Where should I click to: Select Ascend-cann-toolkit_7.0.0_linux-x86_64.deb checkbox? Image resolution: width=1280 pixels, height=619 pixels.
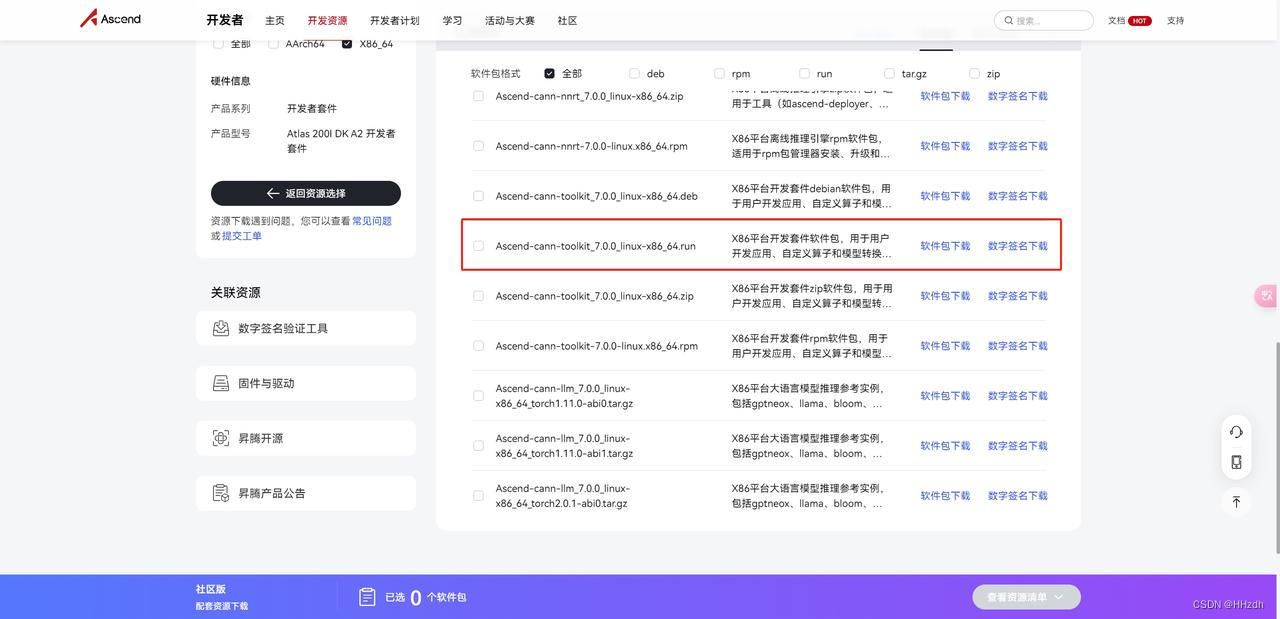pyautogui.click(x=478, y=196)
